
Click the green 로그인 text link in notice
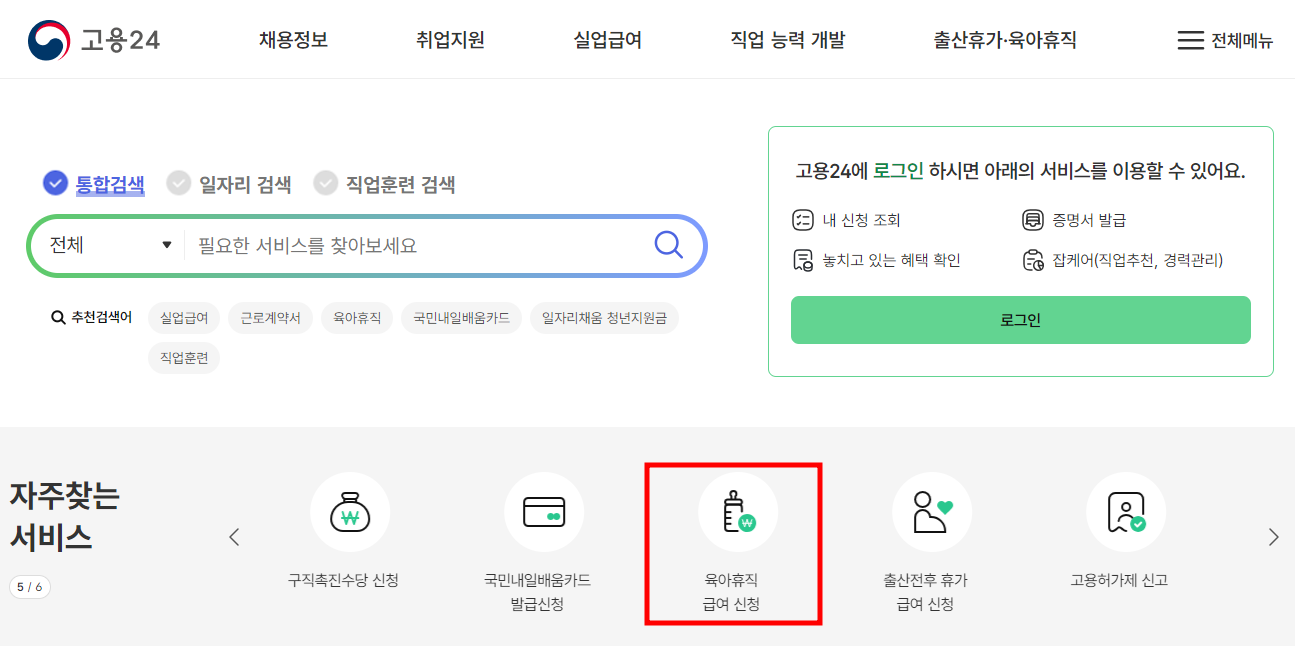click(898, 171)
